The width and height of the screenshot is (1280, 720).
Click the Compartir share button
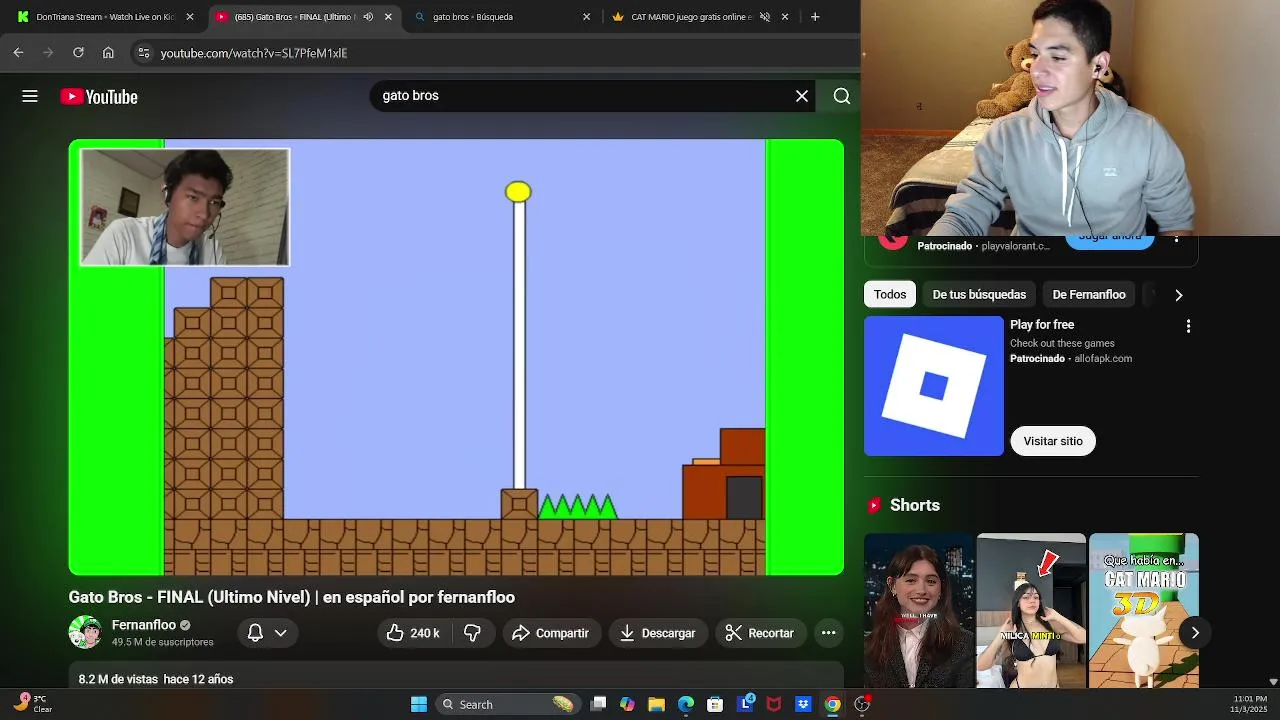click(550, 633)
